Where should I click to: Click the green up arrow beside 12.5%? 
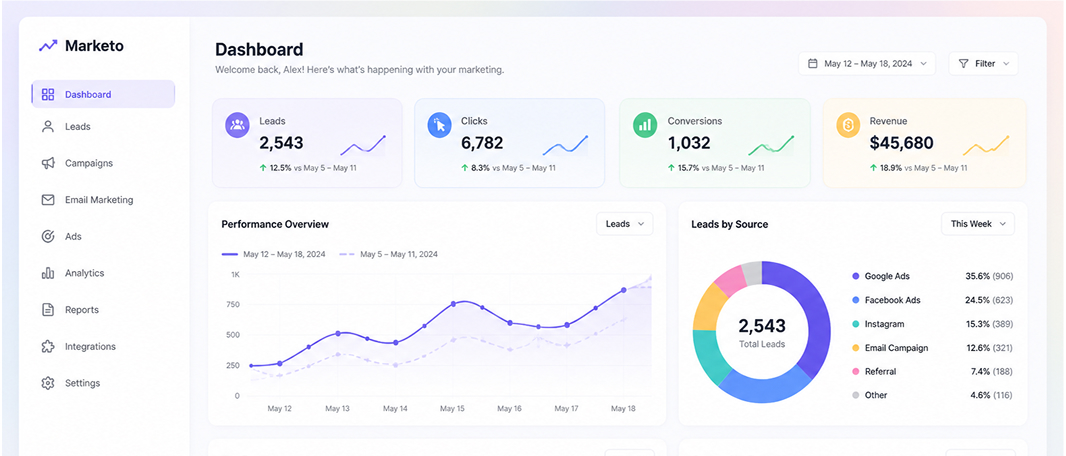[263, 167]
